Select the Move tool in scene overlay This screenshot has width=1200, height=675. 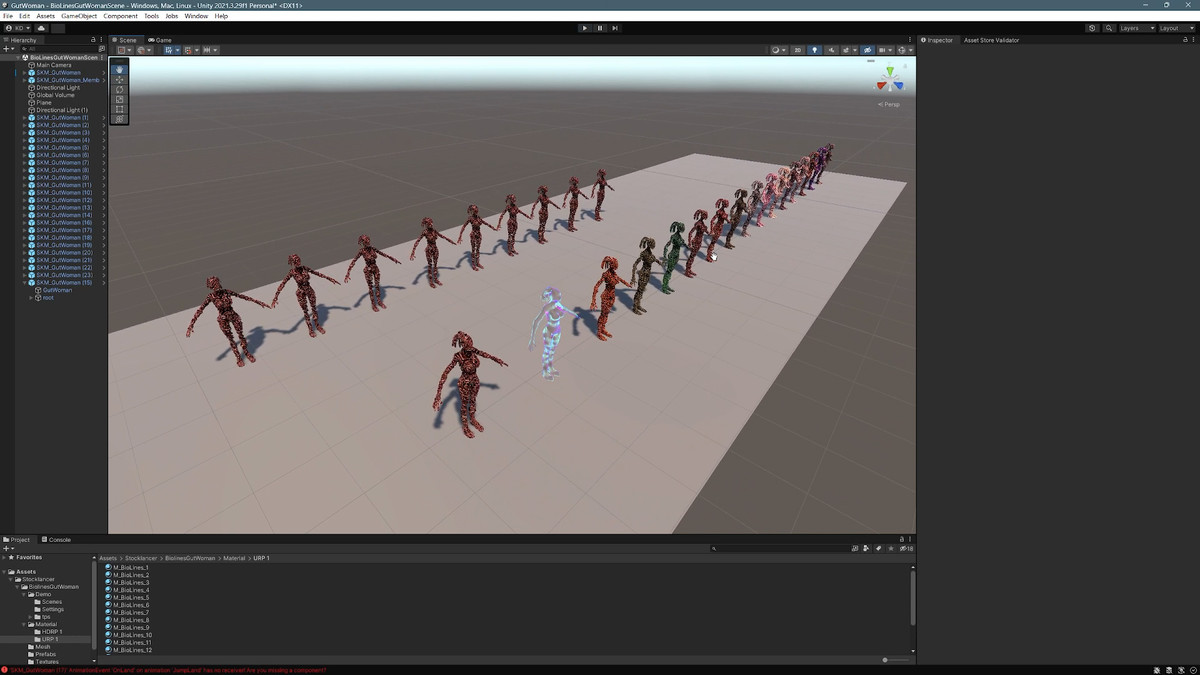point(120,79)
